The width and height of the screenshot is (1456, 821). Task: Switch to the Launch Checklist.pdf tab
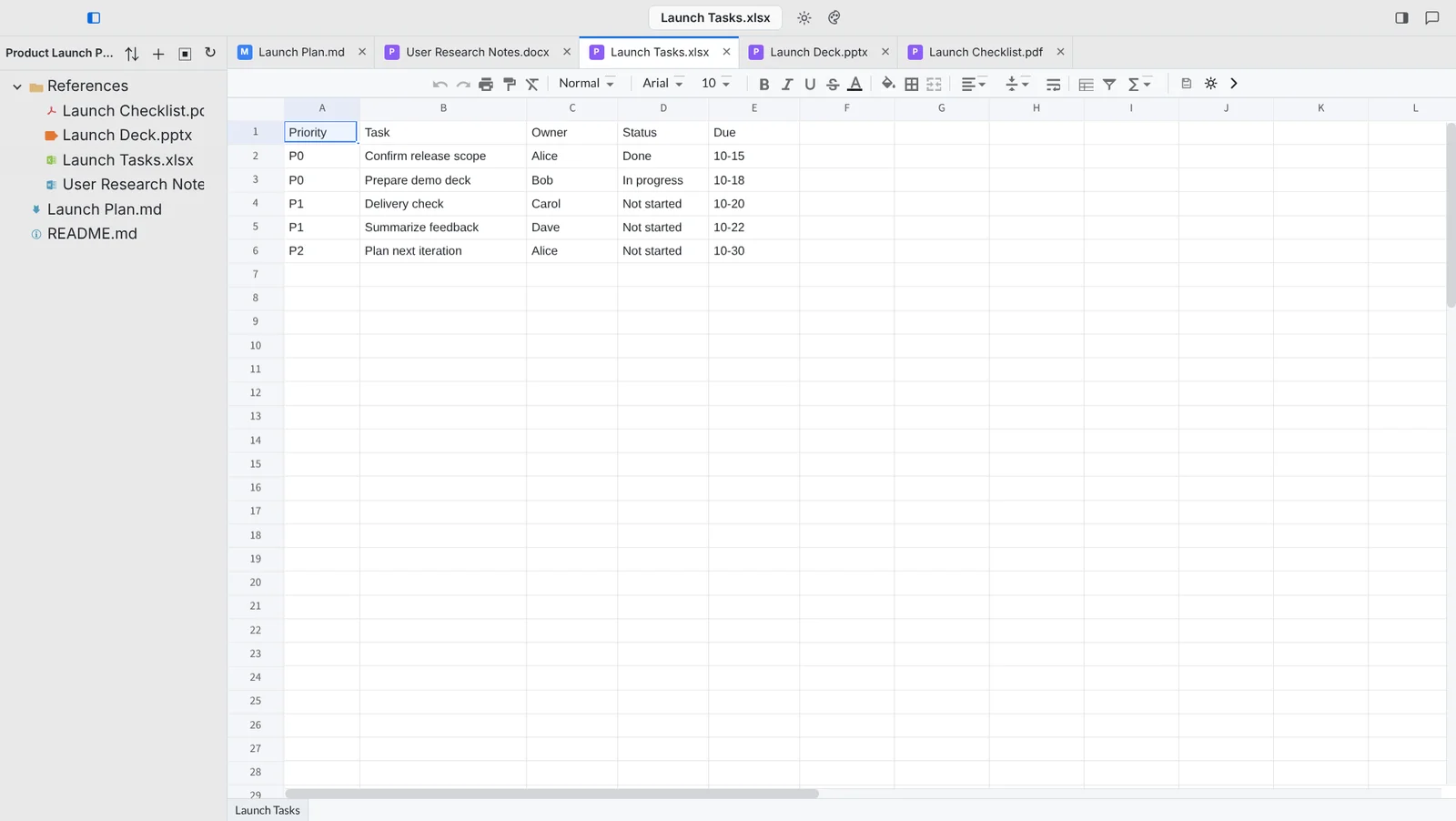click(986, 52)
